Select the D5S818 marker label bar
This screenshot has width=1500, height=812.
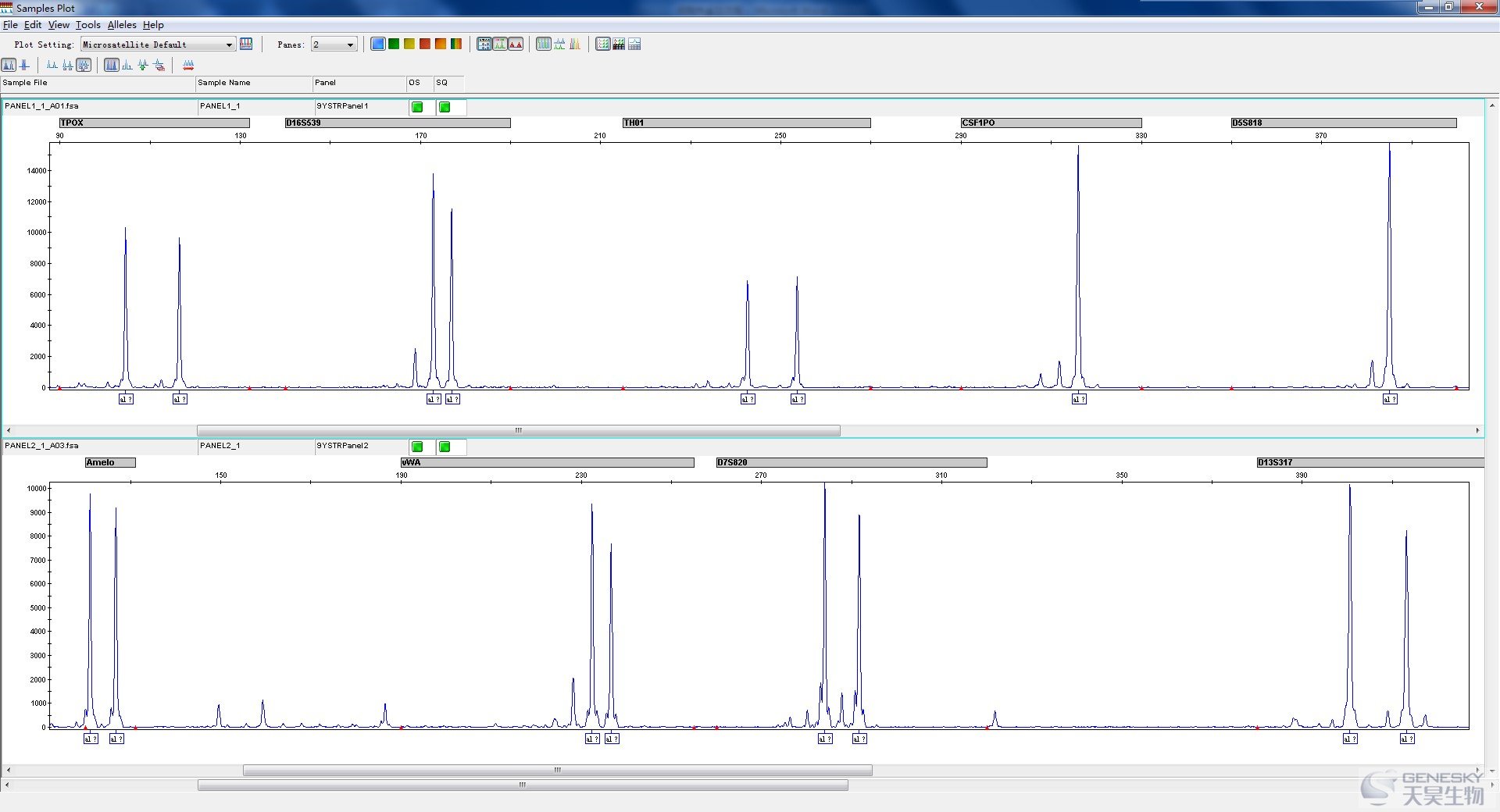[1344, 123]
